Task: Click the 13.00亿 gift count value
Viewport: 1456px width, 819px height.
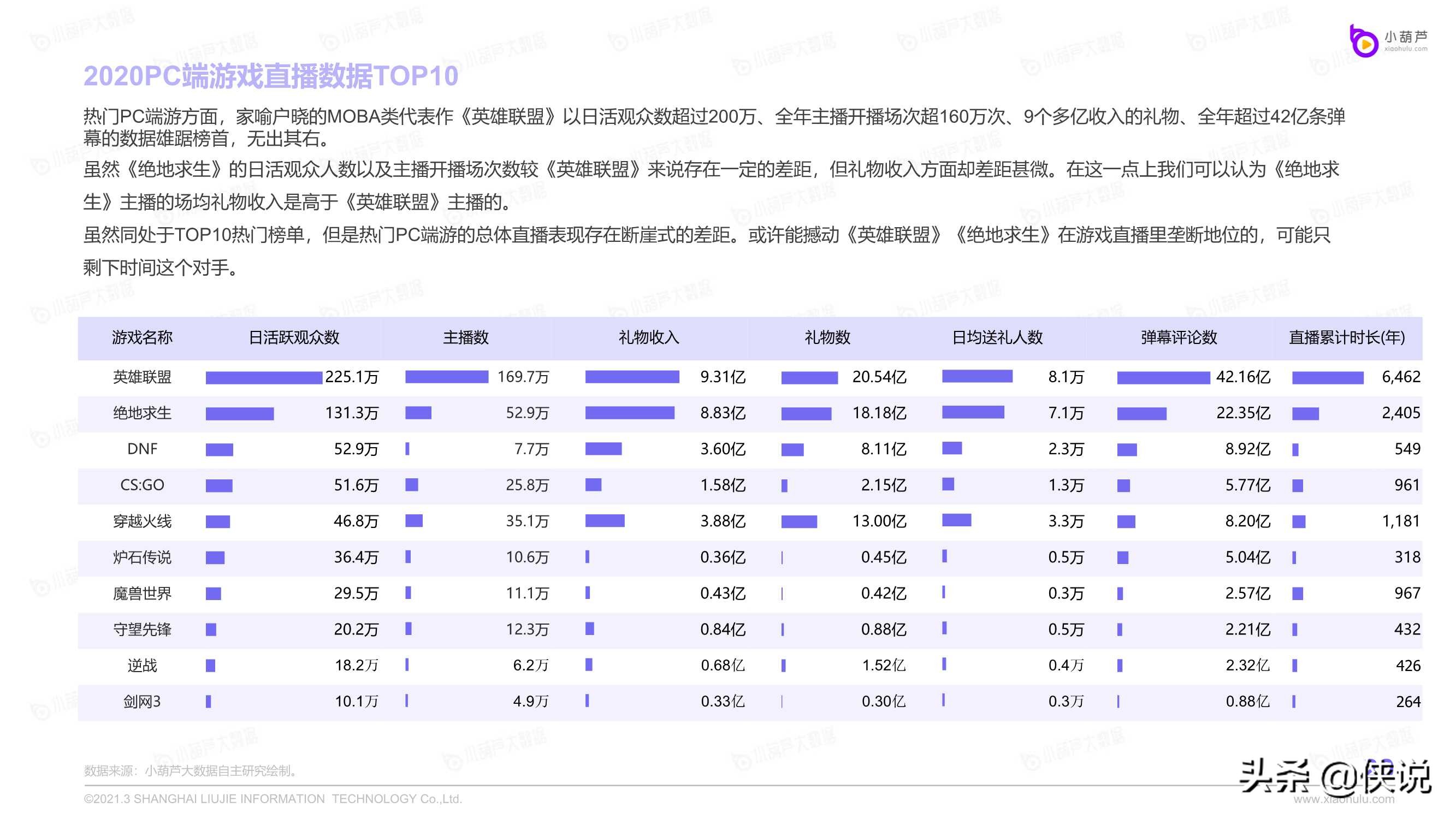Action: 879,521
